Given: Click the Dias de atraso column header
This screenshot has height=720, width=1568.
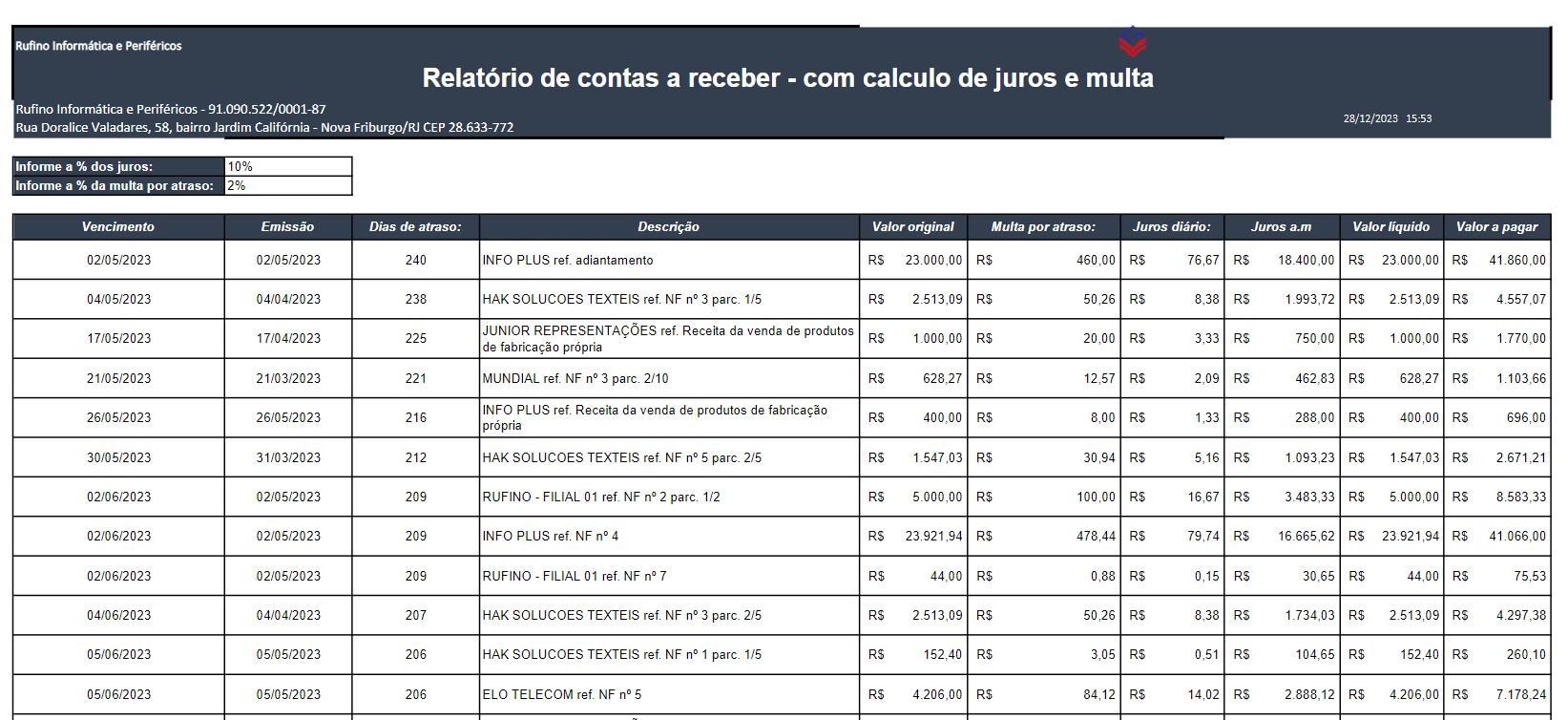Looking at the screenshot, I should 415,226.
